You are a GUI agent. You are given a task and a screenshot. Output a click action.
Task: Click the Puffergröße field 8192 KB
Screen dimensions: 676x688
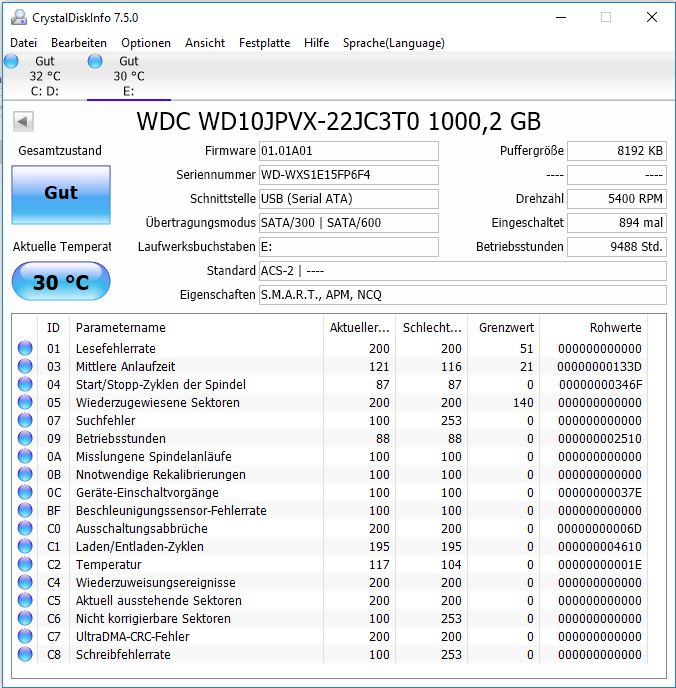[617, 151]
